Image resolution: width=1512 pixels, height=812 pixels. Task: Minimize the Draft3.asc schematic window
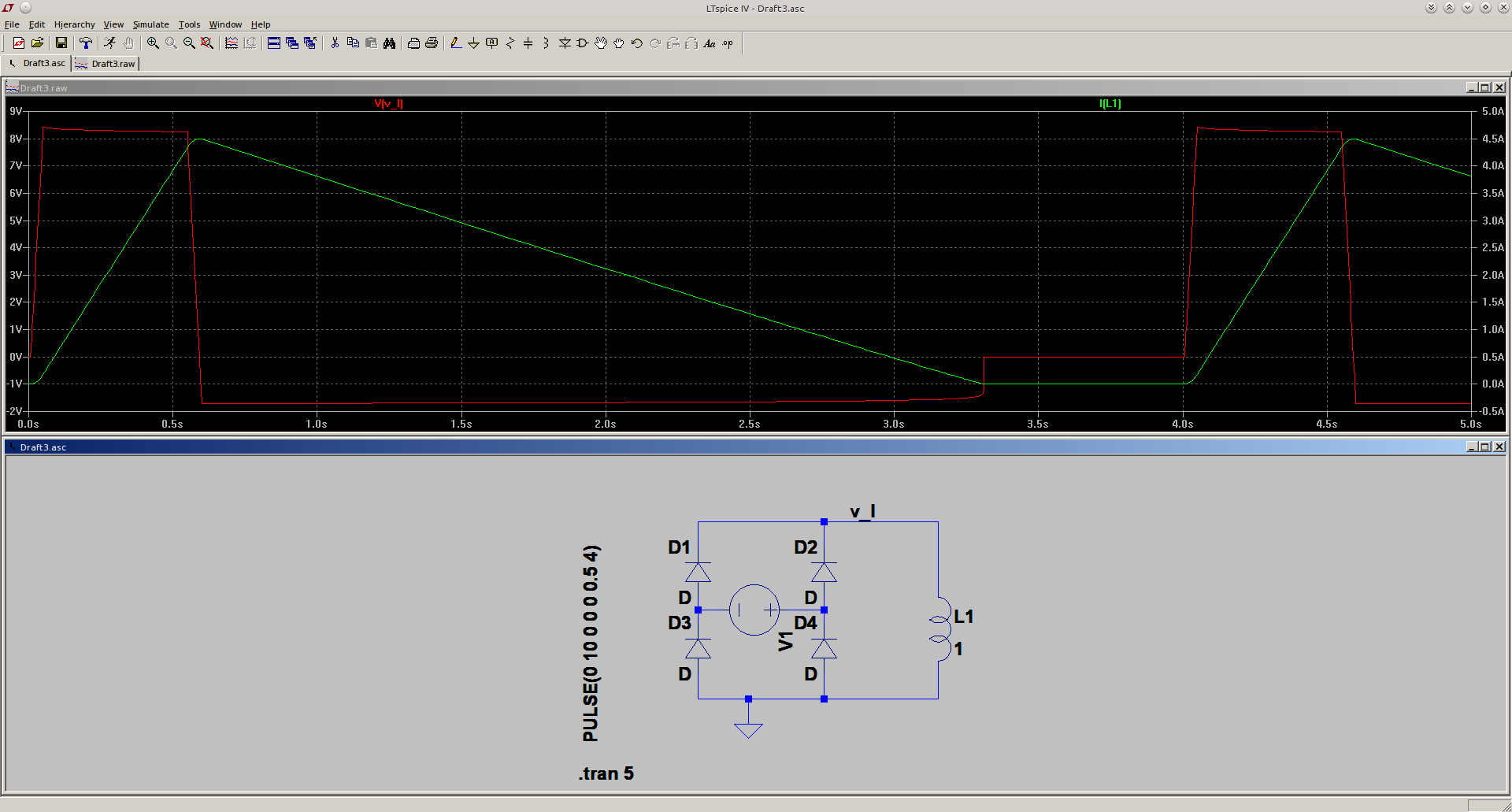(1472, 447)
